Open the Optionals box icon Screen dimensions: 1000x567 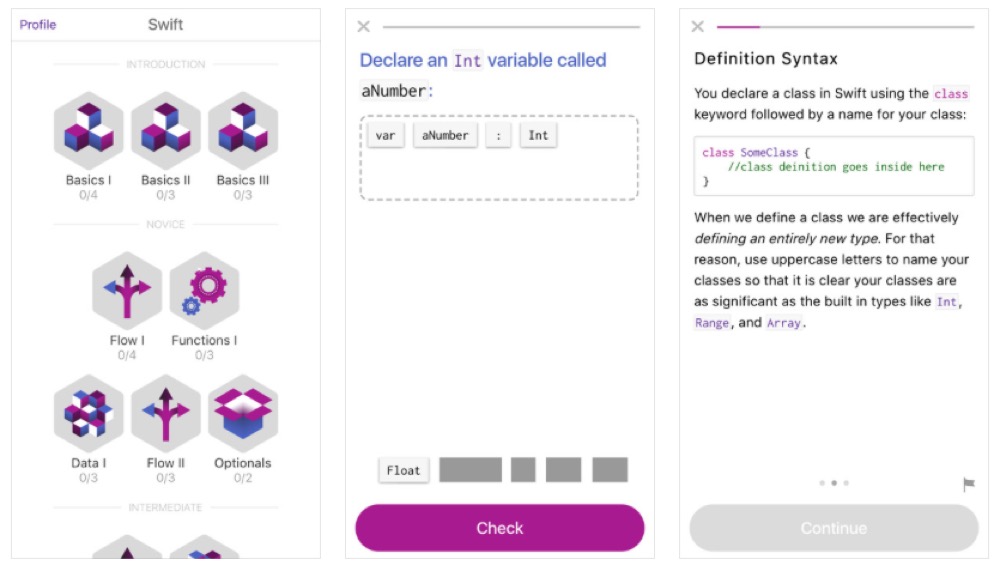243,414
